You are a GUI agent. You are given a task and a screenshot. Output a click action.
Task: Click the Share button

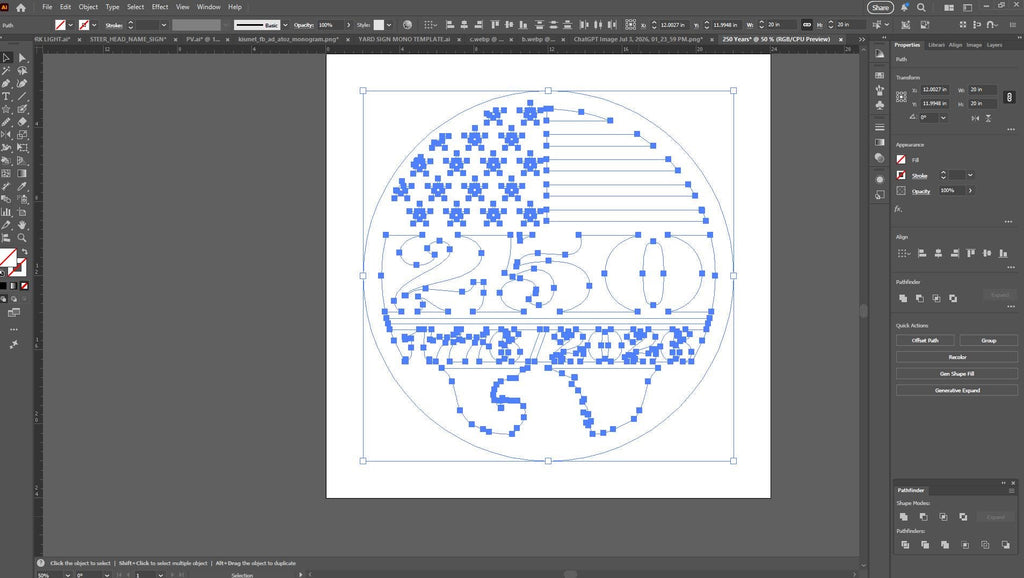(x=880, y=7)
